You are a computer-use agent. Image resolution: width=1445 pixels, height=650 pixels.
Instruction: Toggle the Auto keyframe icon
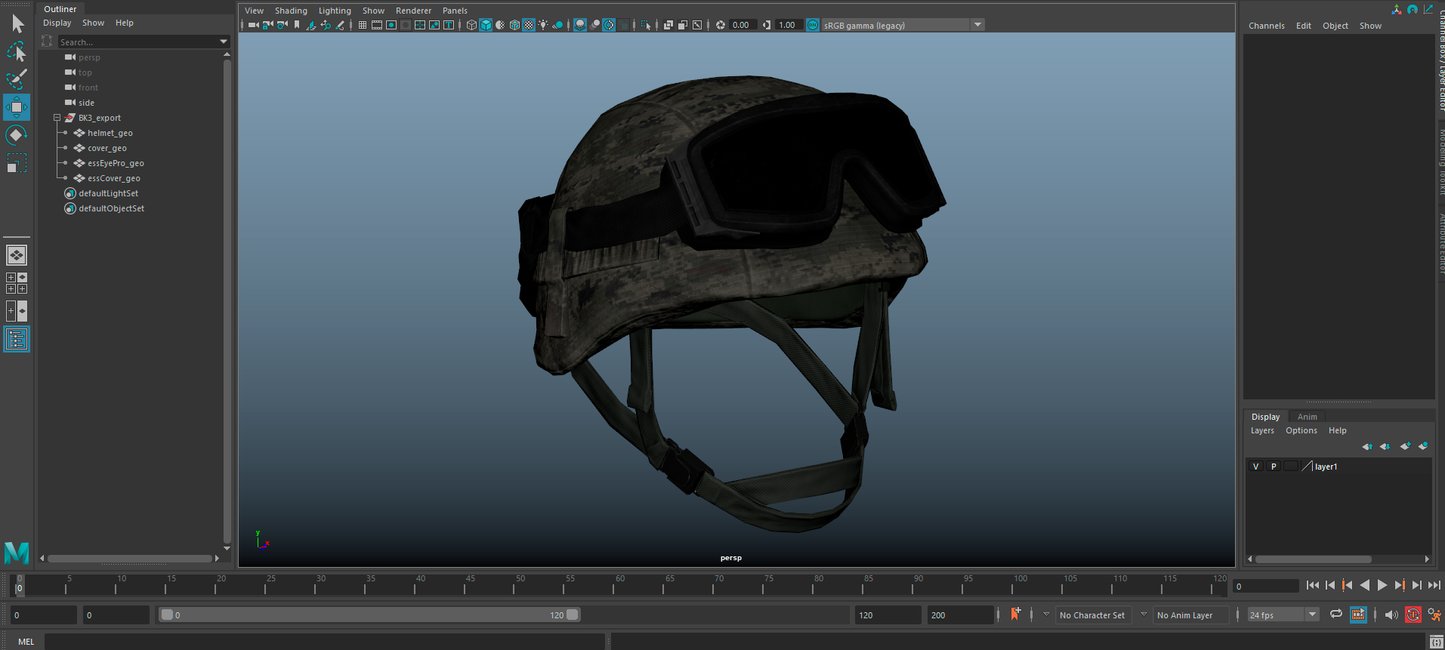click(1413, 614)
